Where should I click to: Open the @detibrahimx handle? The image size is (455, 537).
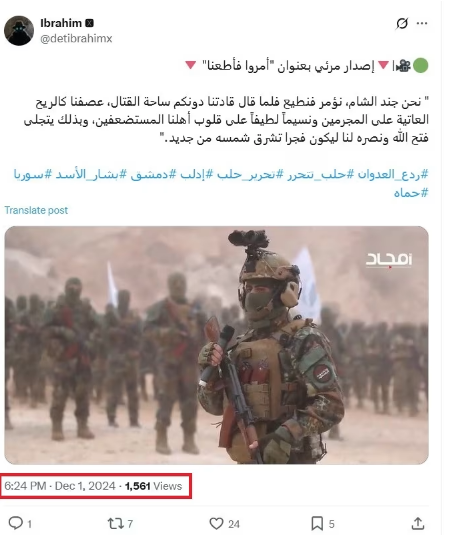(x=76, y=38)
